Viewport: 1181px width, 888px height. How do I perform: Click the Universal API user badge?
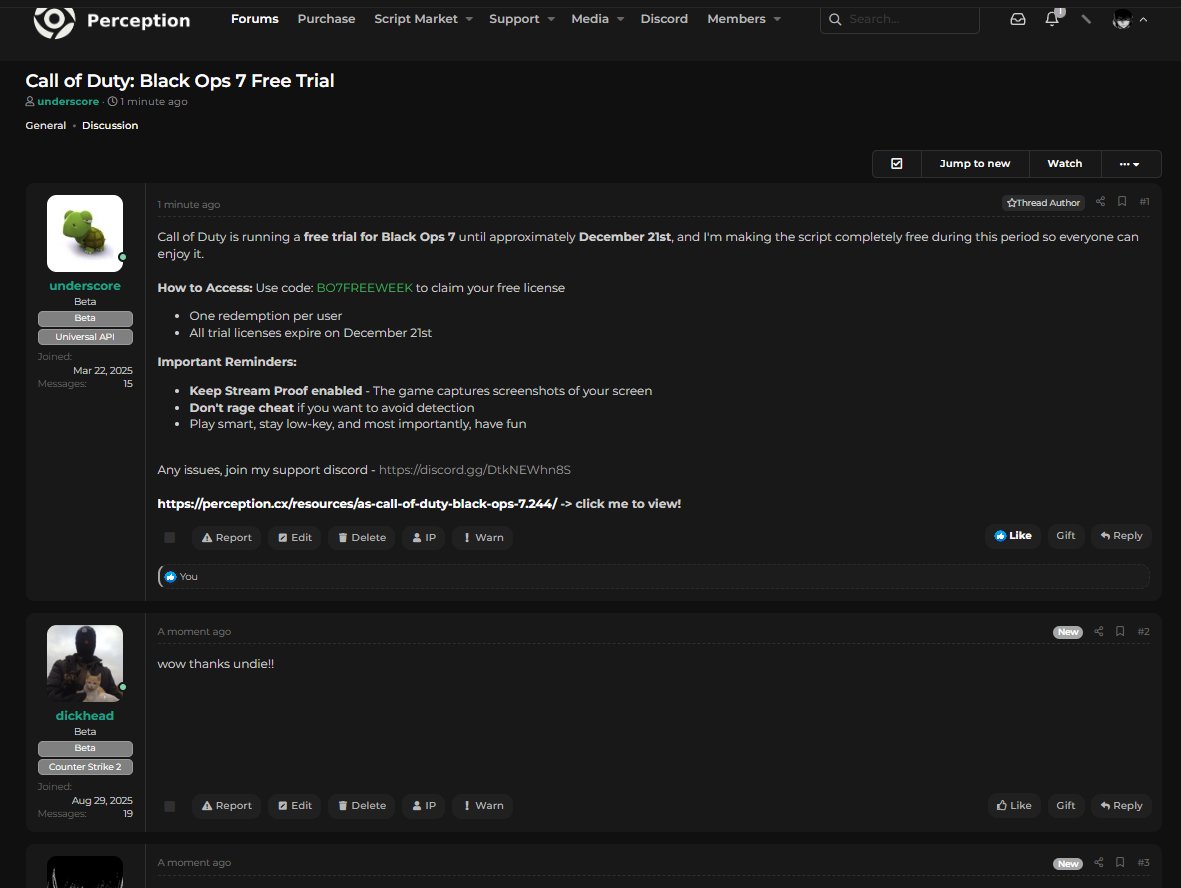click(x=85, y=337)
